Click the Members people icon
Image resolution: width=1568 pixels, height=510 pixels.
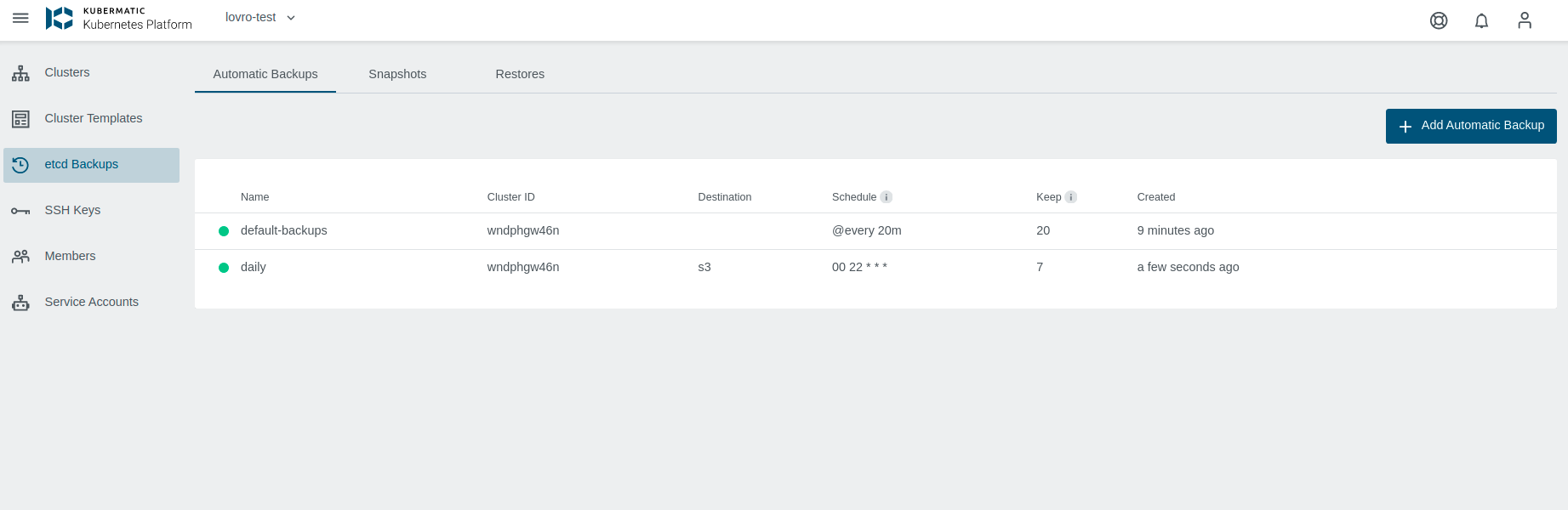(x=20, y=257)
